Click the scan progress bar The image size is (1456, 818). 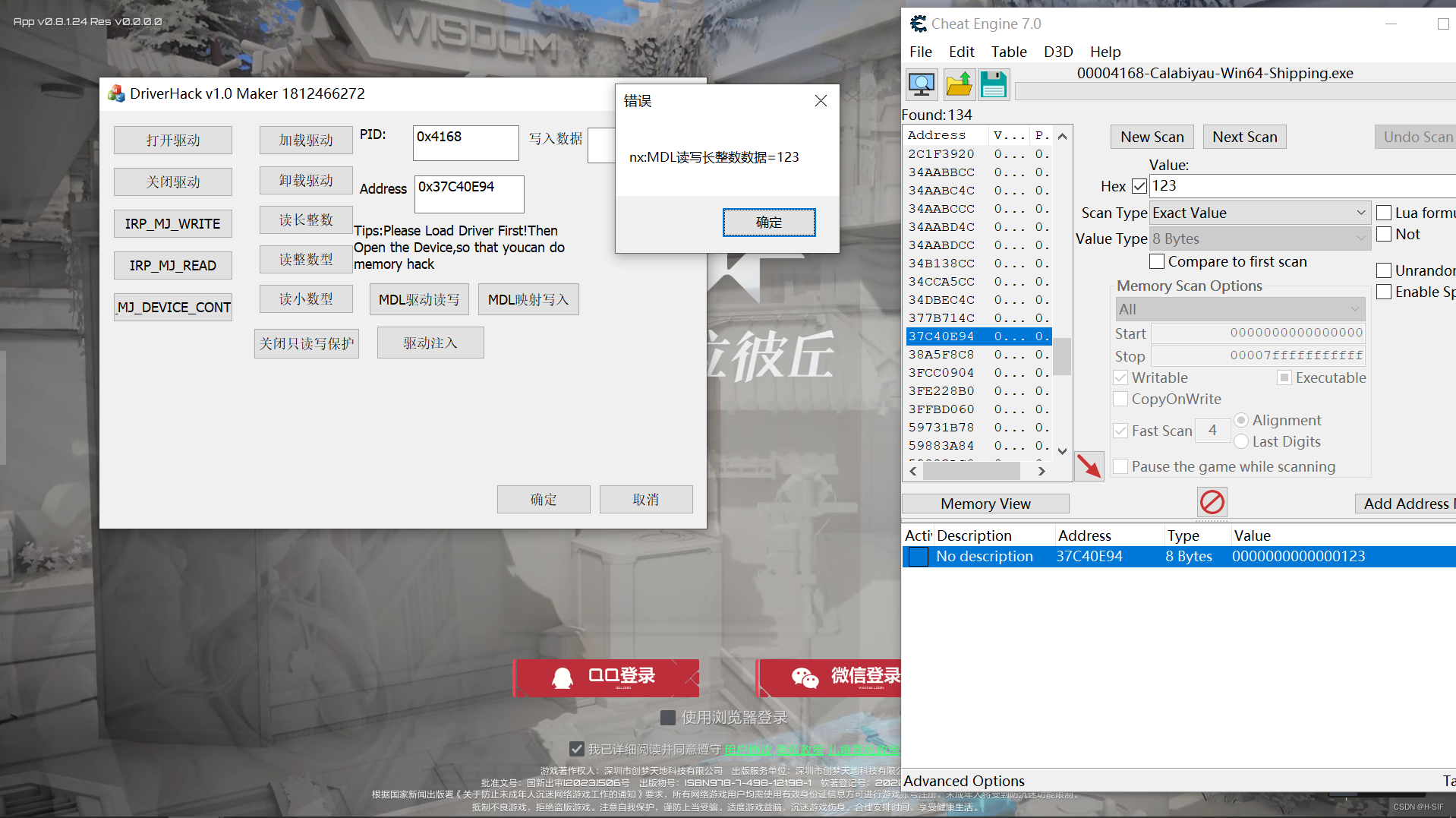click(1235, 91)
